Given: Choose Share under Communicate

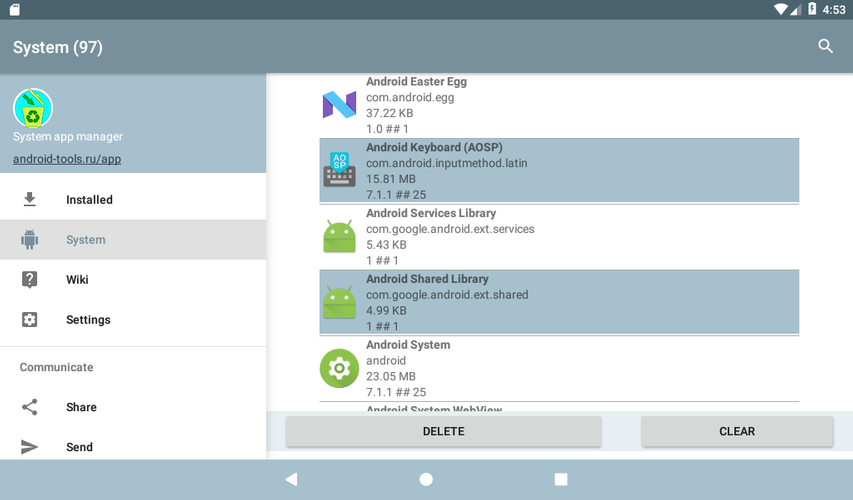Looking at the screenshot, I should coord(133,407).
